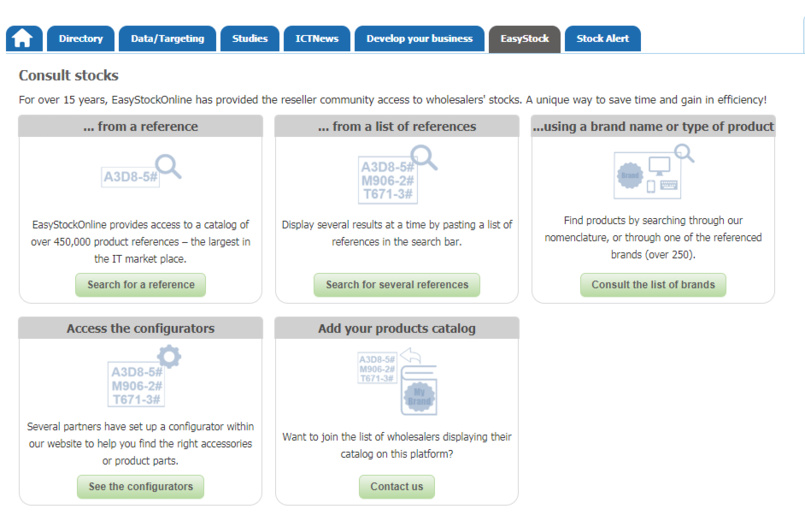Select 'Add your products catalog' header
This screenshot has height=515, width=805.
click(x=397, y=328)
